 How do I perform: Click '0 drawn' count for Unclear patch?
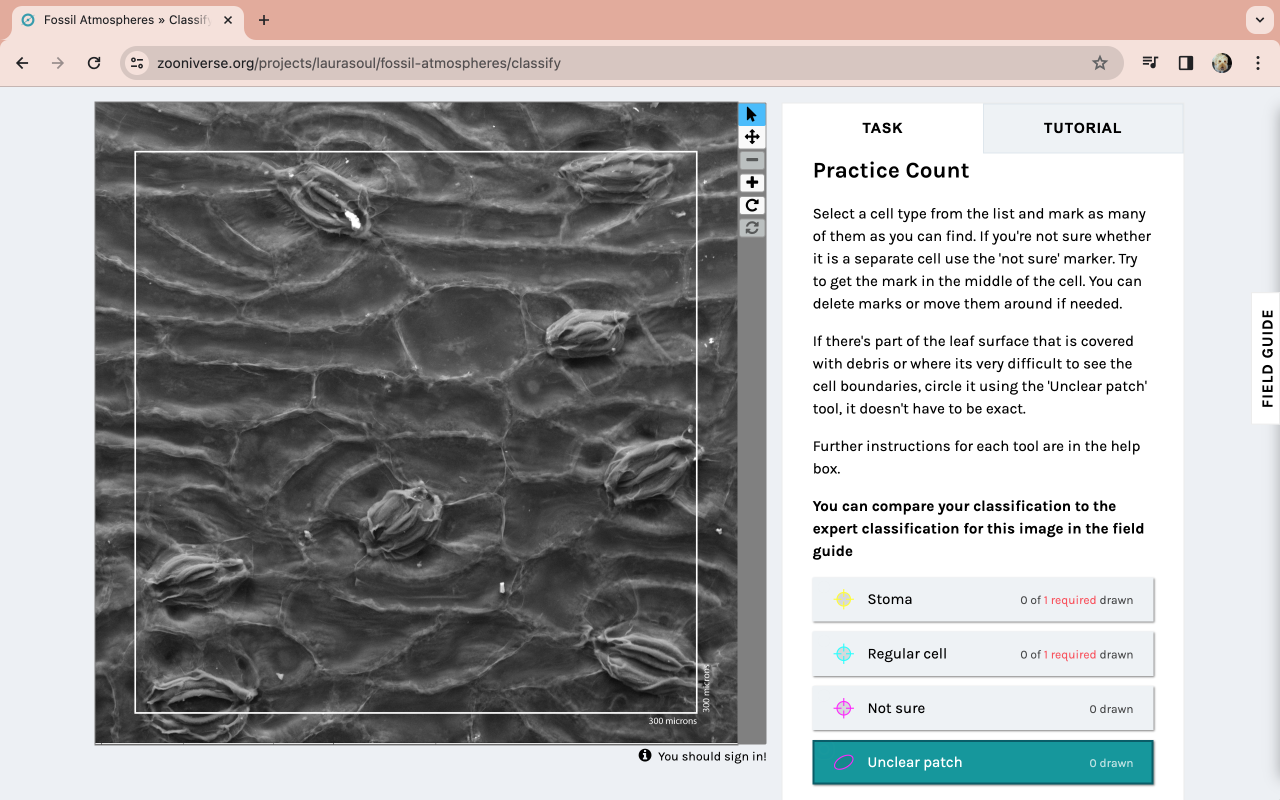coord(1111,763)
